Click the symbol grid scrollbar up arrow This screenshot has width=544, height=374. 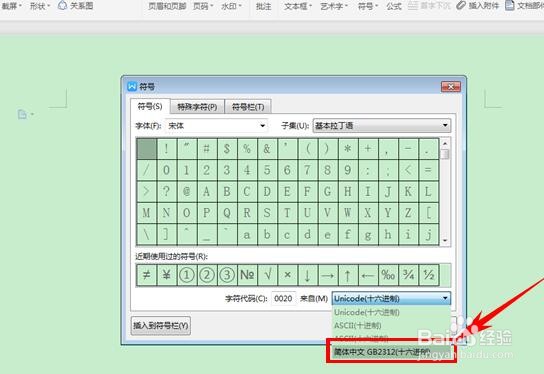445,143
